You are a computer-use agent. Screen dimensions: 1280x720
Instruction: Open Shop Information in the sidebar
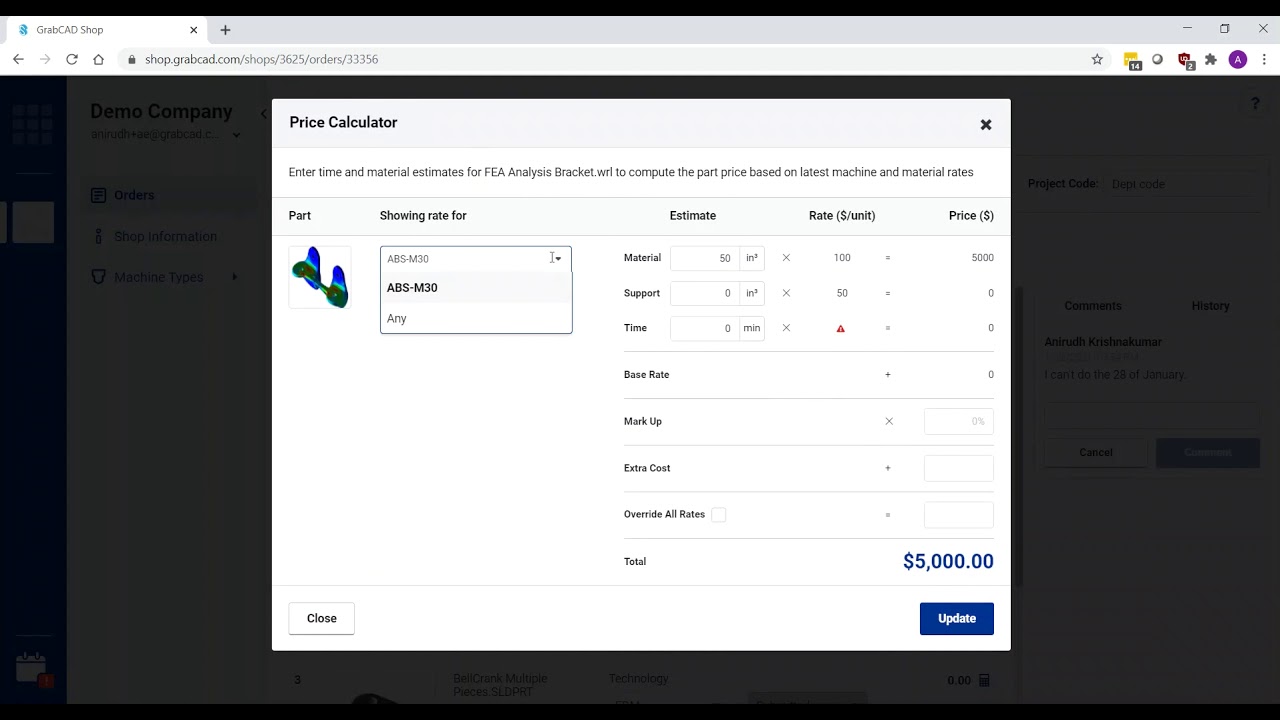[x=165, y=236]
